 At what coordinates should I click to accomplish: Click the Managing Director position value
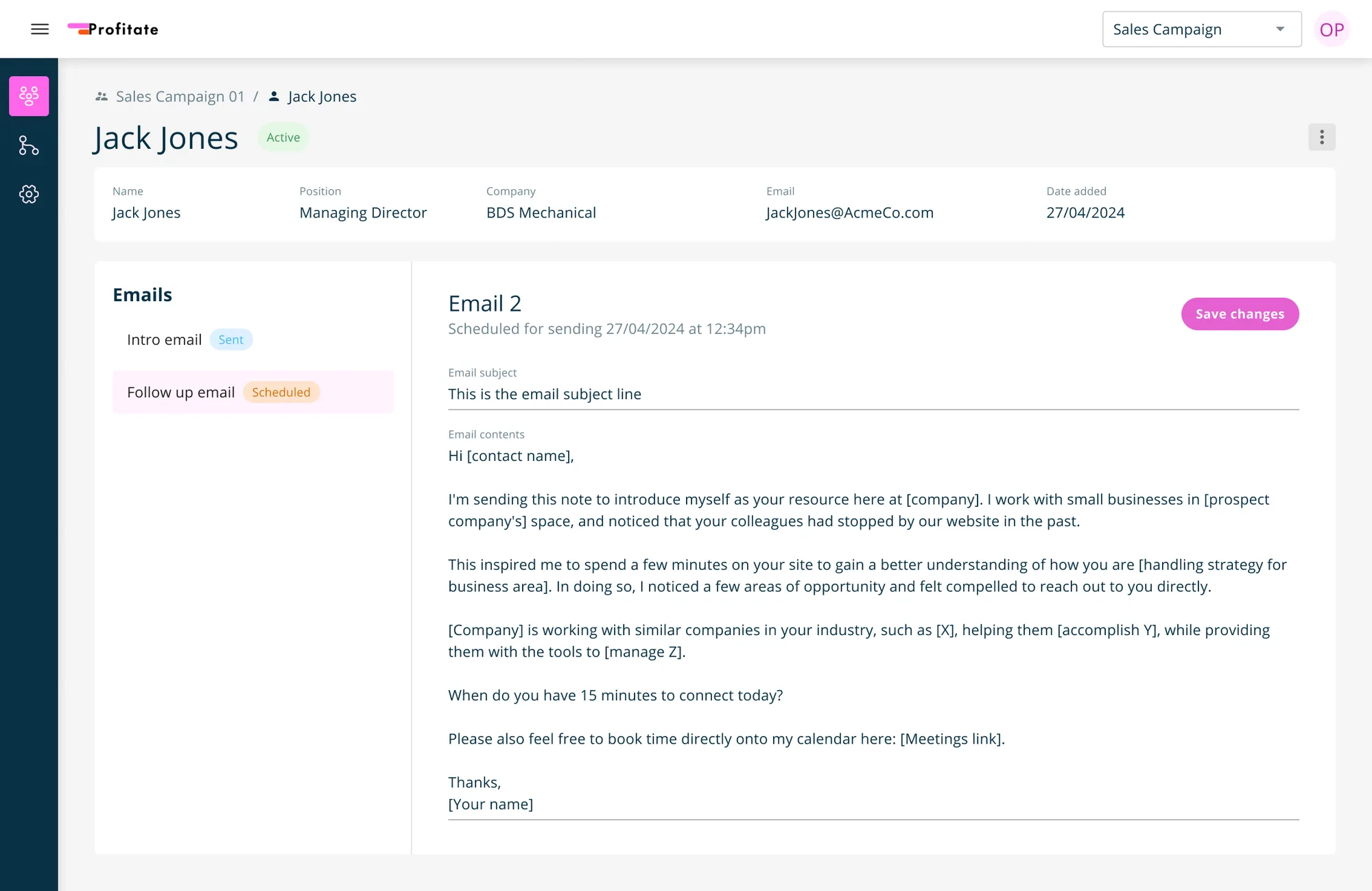click(x=363, y=213)
